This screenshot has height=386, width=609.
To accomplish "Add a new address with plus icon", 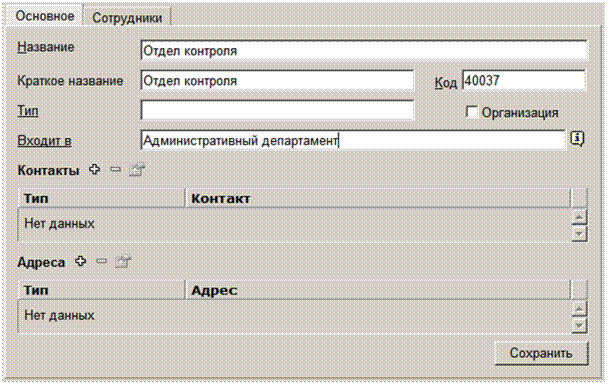I will [80, 261].
